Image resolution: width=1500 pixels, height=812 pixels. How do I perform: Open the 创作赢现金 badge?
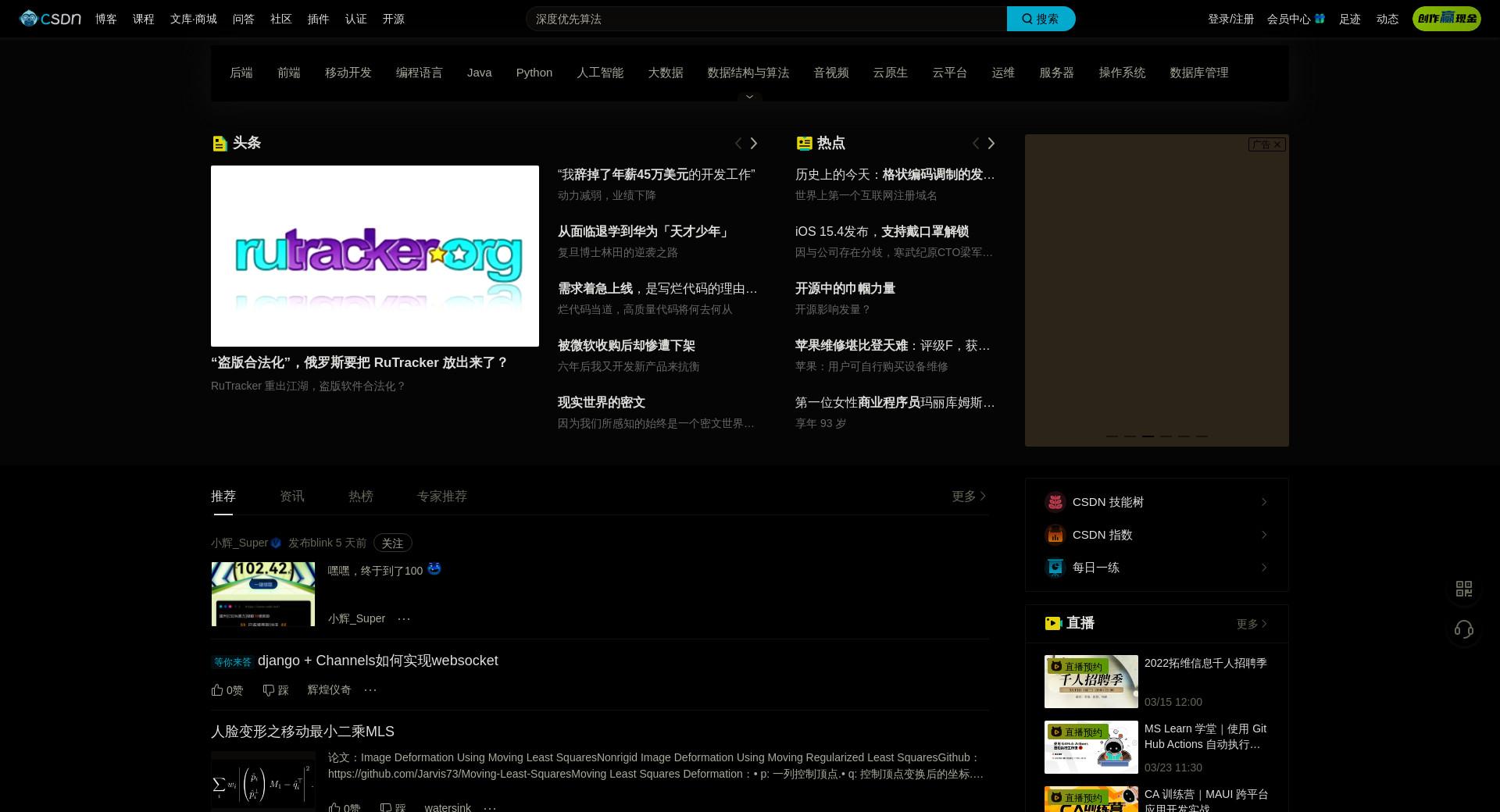(x=1446, y=19)
